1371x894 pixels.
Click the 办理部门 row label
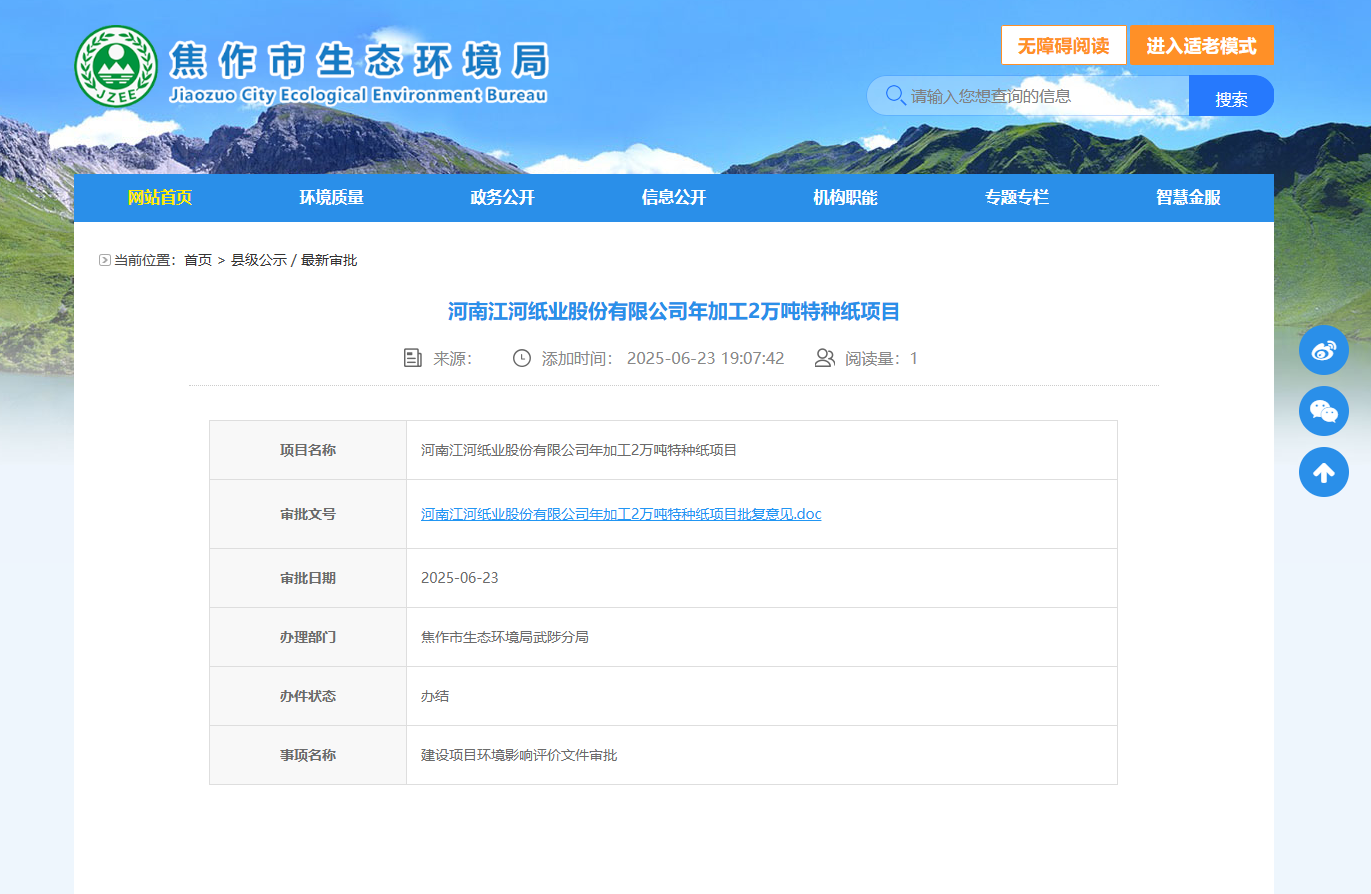click(308, 637)
